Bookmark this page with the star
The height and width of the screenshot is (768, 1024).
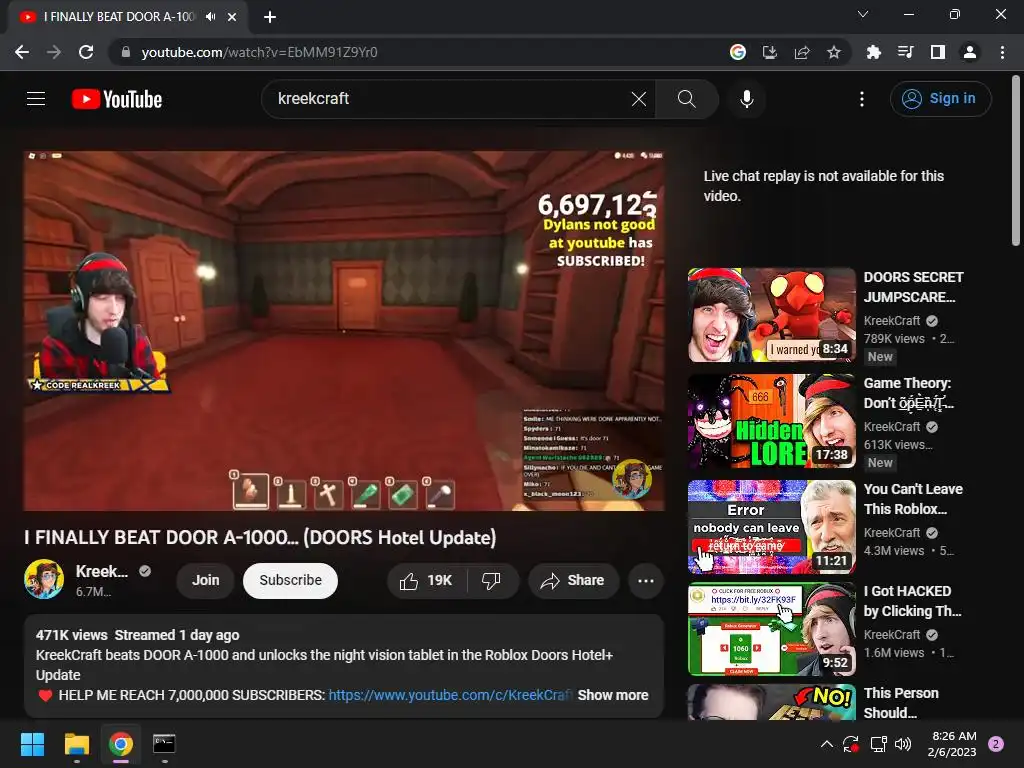tap(833, 52)
